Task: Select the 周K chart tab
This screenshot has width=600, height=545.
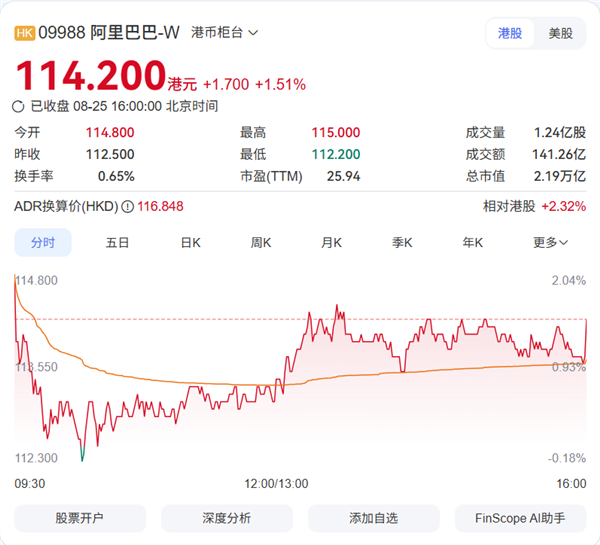Action: tap(261, 243)
